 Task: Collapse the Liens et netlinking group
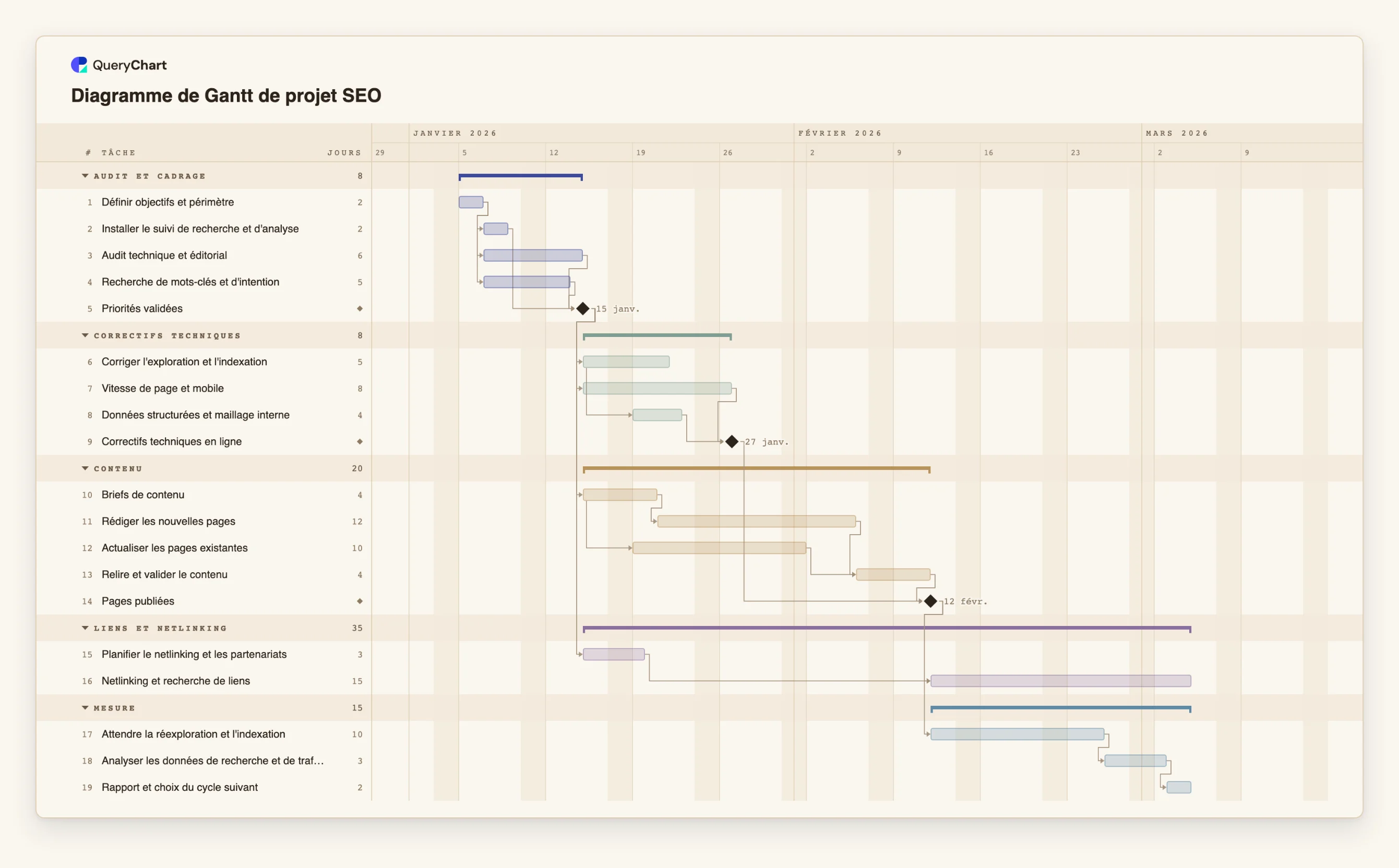[x=85, y=628]
